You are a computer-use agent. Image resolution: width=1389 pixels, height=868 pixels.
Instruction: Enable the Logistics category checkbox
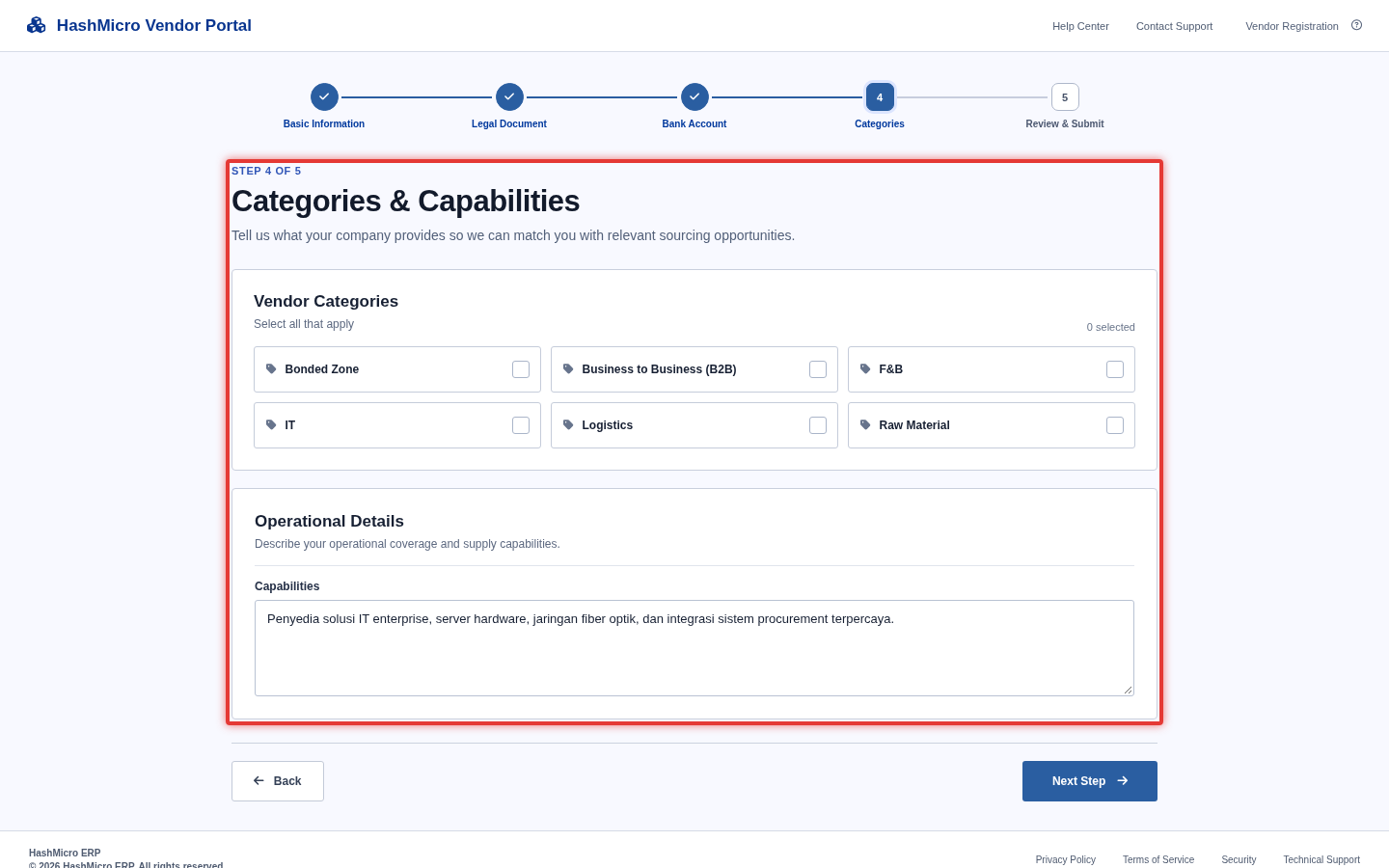(818, 425)
